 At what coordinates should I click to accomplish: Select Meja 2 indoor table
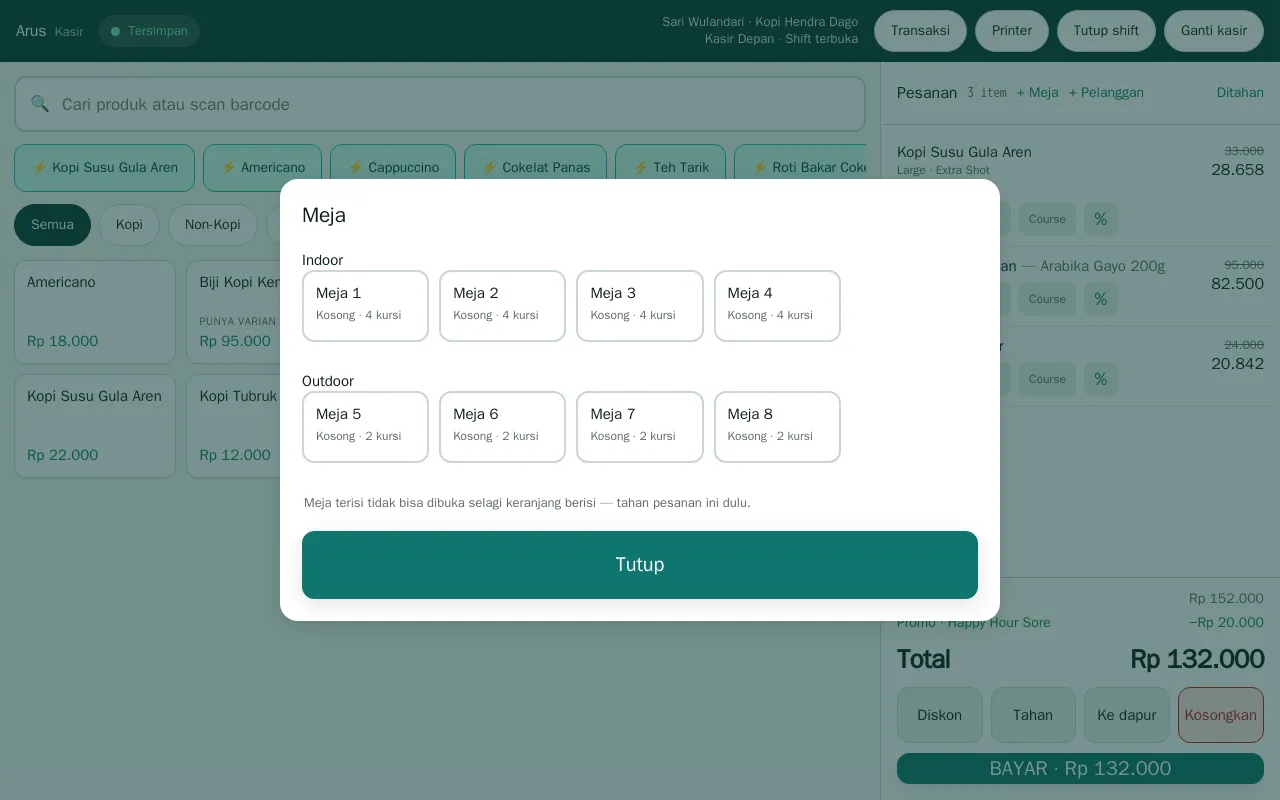pos(502,306)
